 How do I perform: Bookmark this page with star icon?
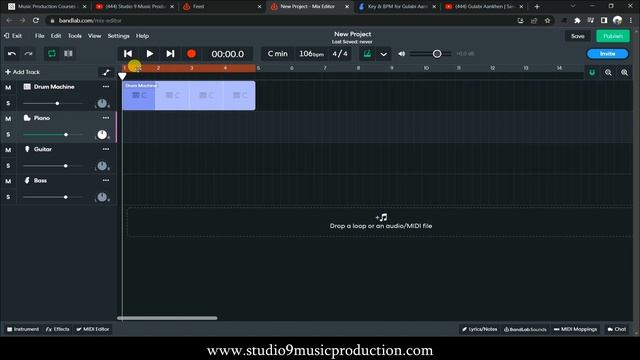(x=547, y=20)
